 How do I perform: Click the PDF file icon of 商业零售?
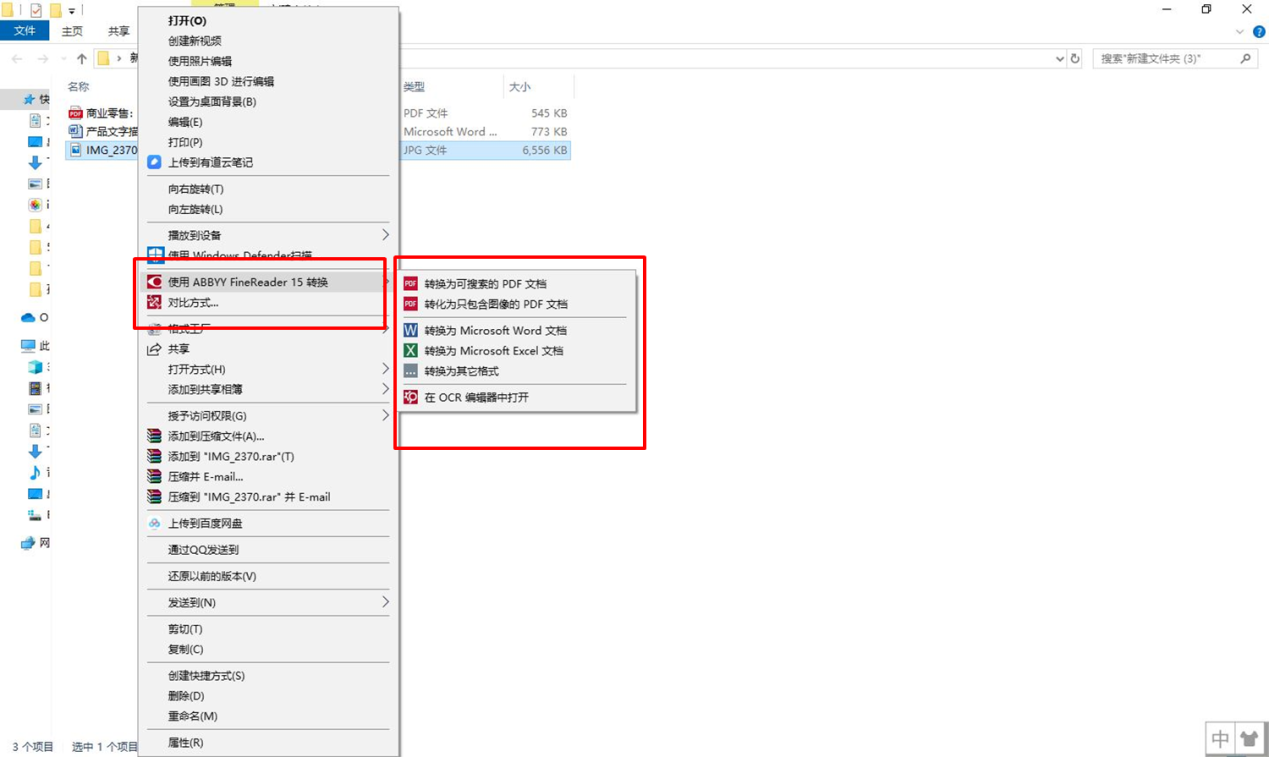click(75, 113)
